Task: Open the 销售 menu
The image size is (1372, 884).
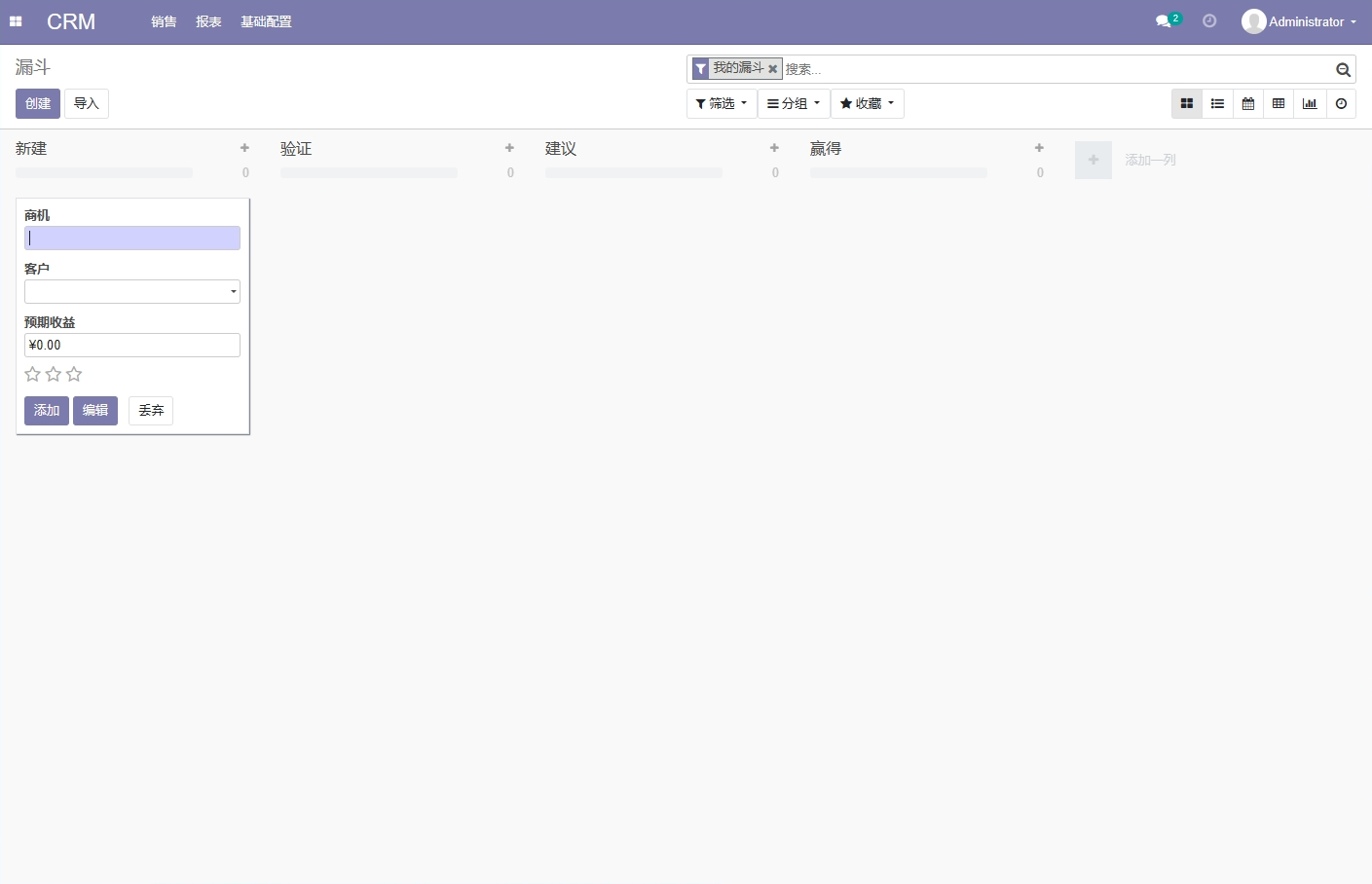Action: [164, 21]
